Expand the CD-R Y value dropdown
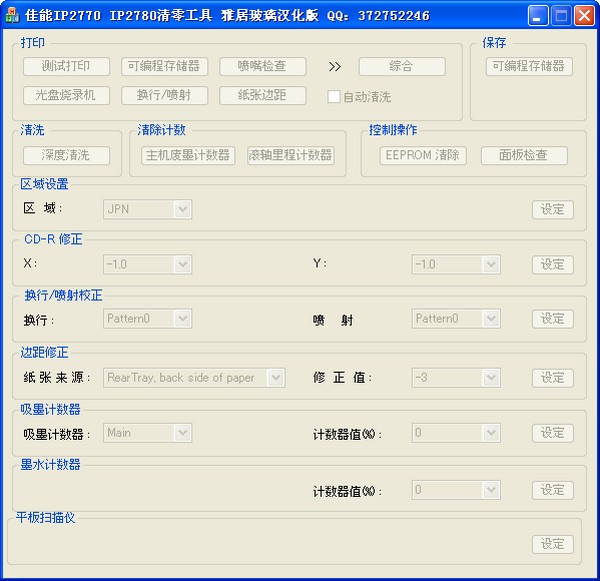The image size is (600, 581). tap(490, 264)
